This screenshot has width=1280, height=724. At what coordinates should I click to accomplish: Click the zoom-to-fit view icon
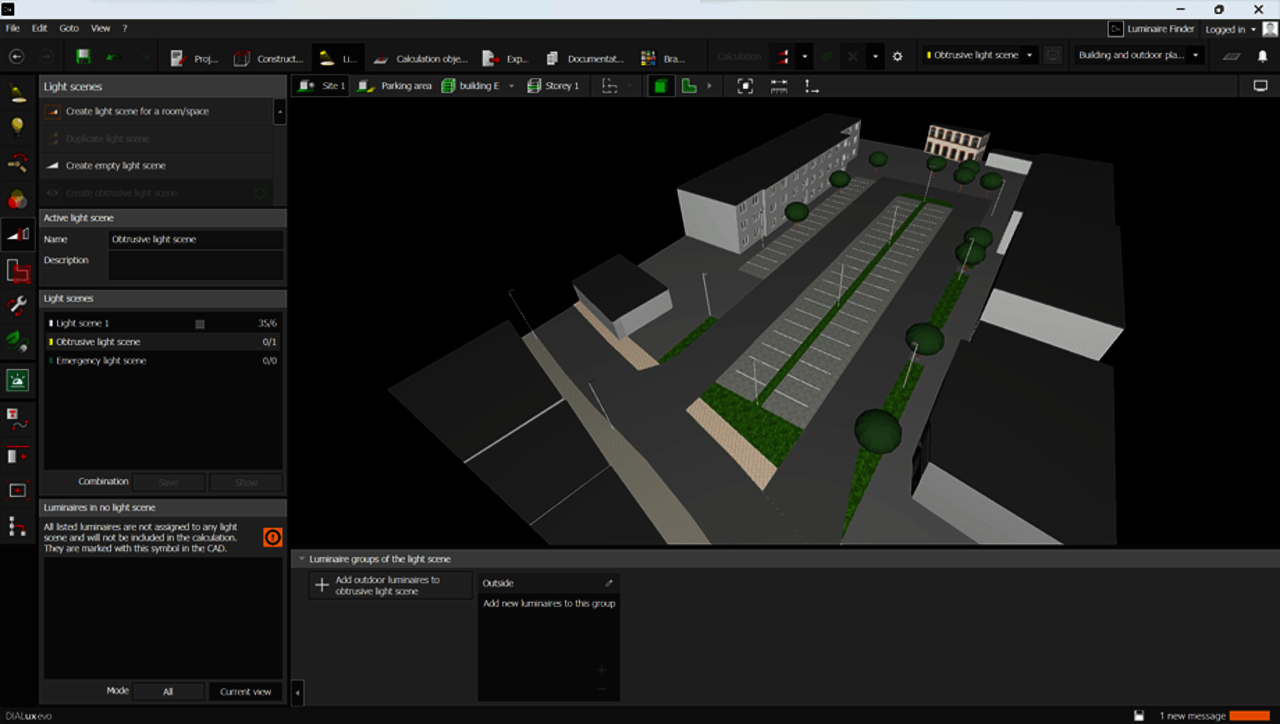745,87
